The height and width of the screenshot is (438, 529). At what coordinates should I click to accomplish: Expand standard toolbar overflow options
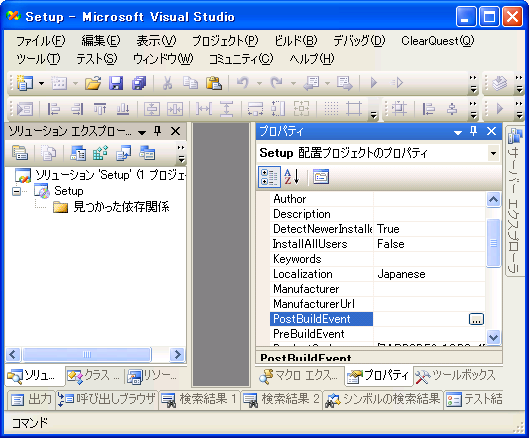[473, 83]
